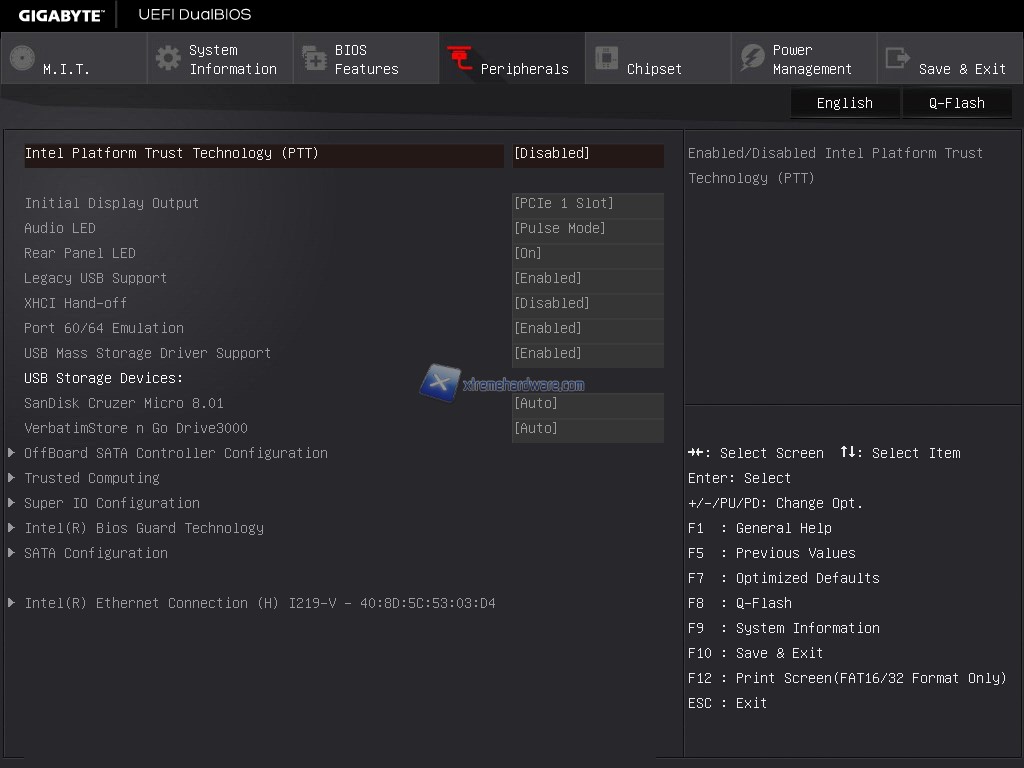Click the M.I.T. dial icon
Image resolution: width=1024 pixels, height=768 pixels.
tap(22, 58)
